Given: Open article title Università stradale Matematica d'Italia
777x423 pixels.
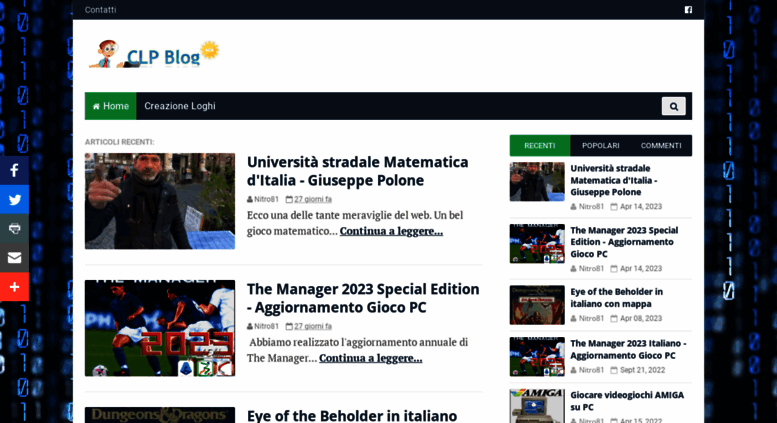Looking at the screenshot, I should tap(357, 171).
